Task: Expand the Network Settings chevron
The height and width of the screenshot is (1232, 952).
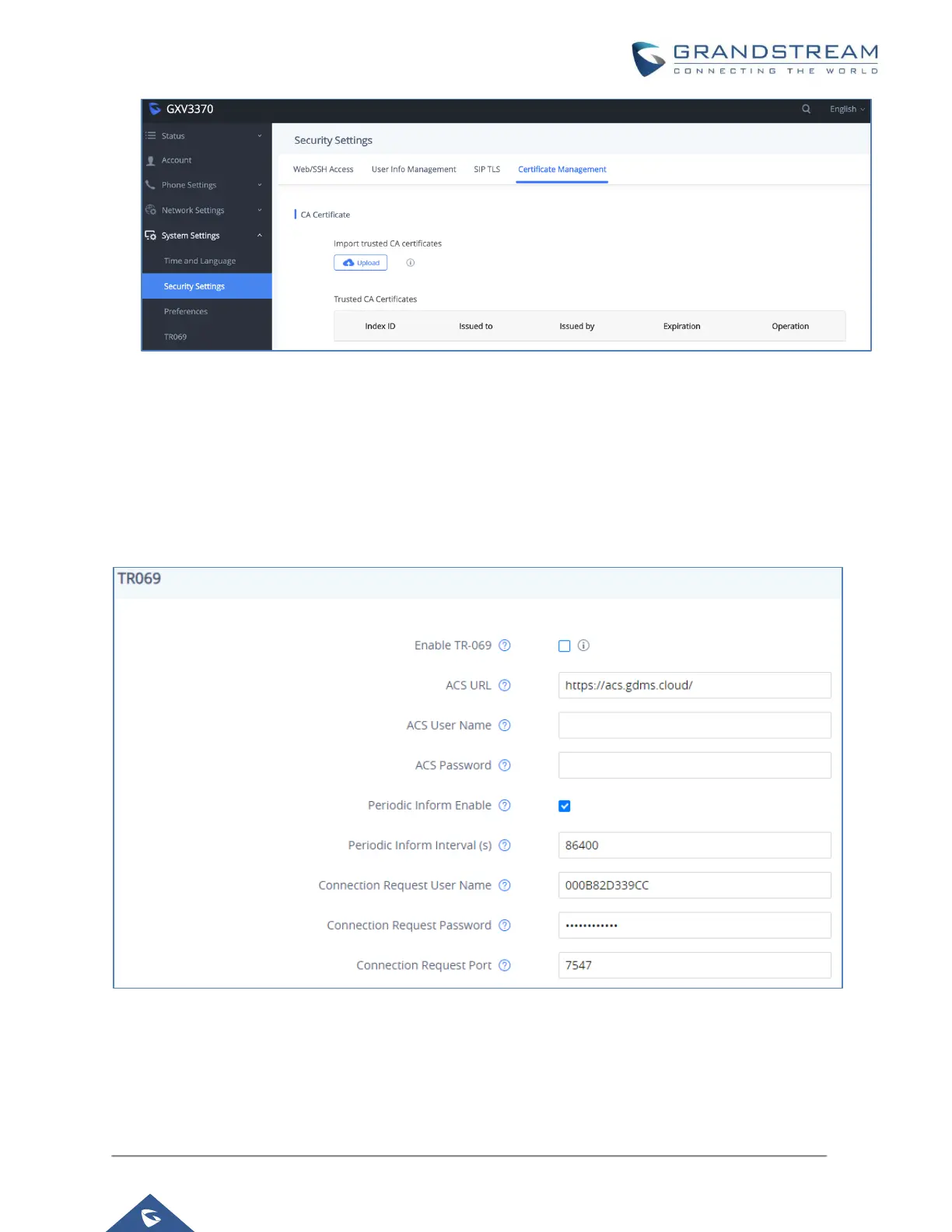Action: [x=260, y=210]
